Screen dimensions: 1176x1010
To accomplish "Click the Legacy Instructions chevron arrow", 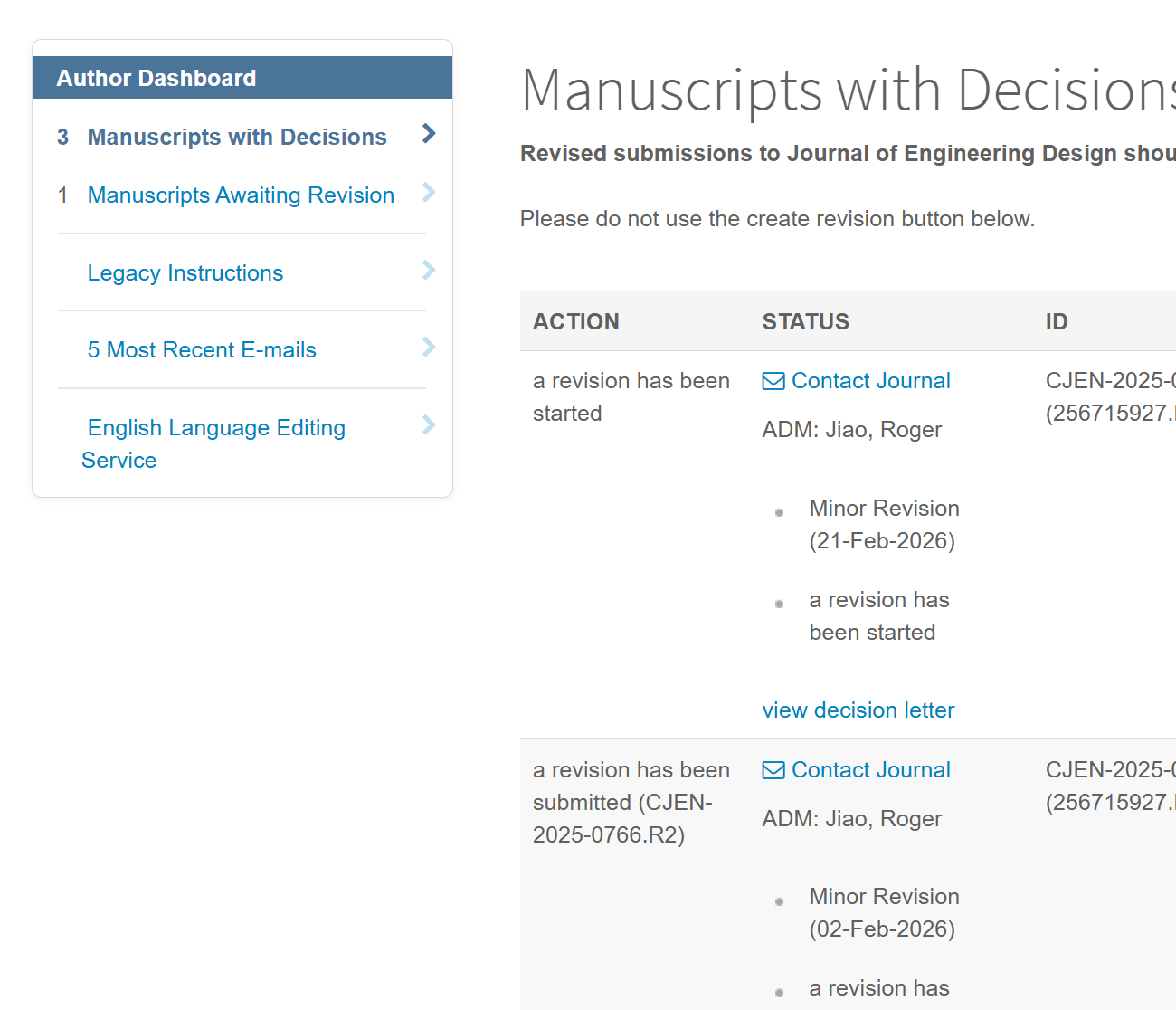I will pos(429,270).
